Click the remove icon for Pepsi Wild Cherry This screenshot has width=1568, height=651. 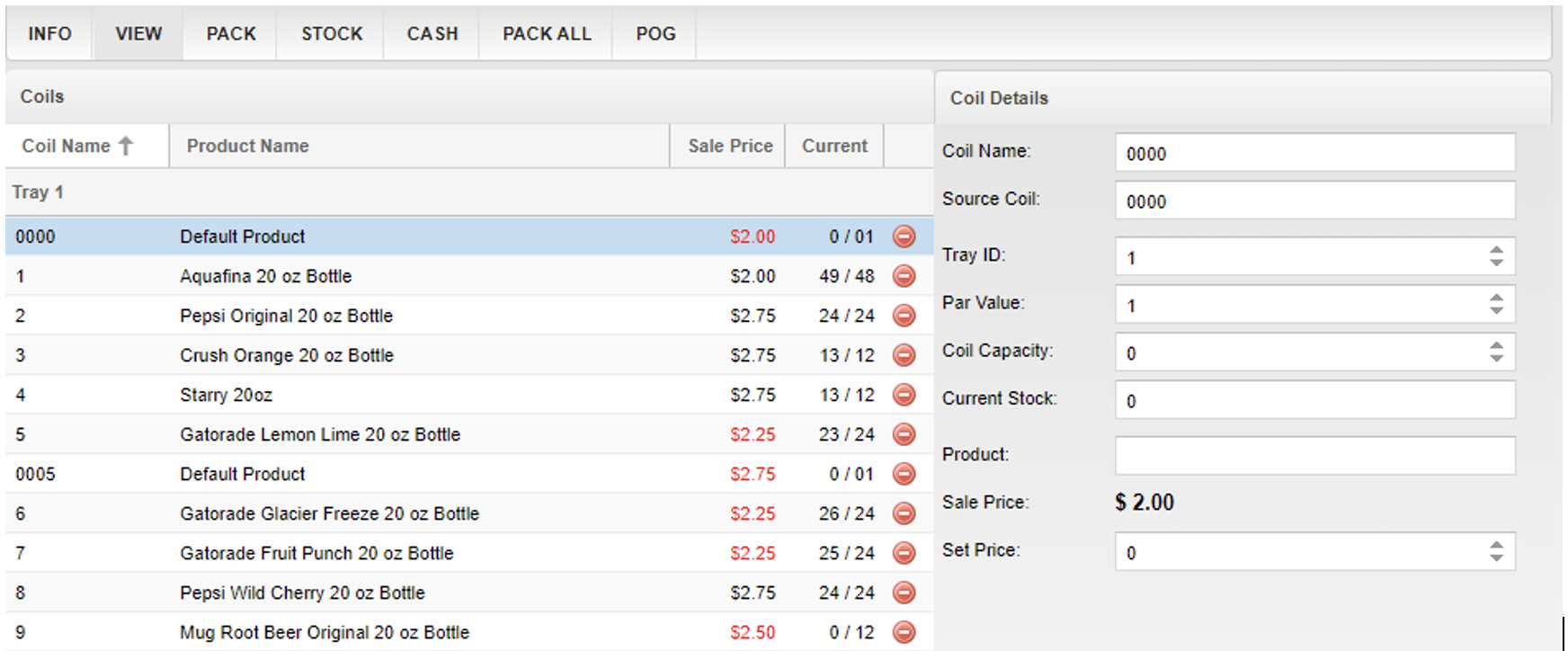pyautogui.click(x=904, y=593)
